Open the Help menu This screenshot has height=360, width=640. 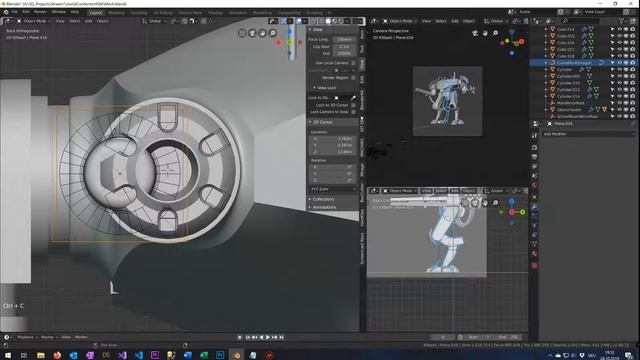75,12
